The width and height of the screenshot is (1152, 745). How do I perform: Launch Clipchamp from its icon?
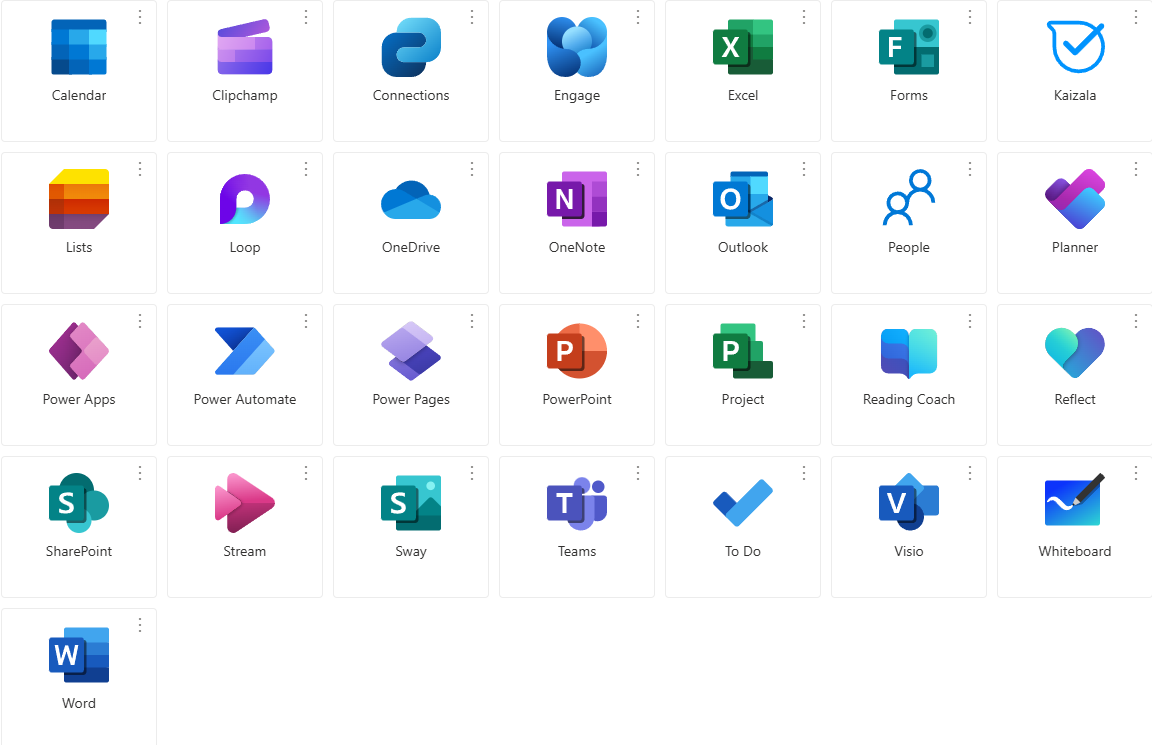point(245,47)
